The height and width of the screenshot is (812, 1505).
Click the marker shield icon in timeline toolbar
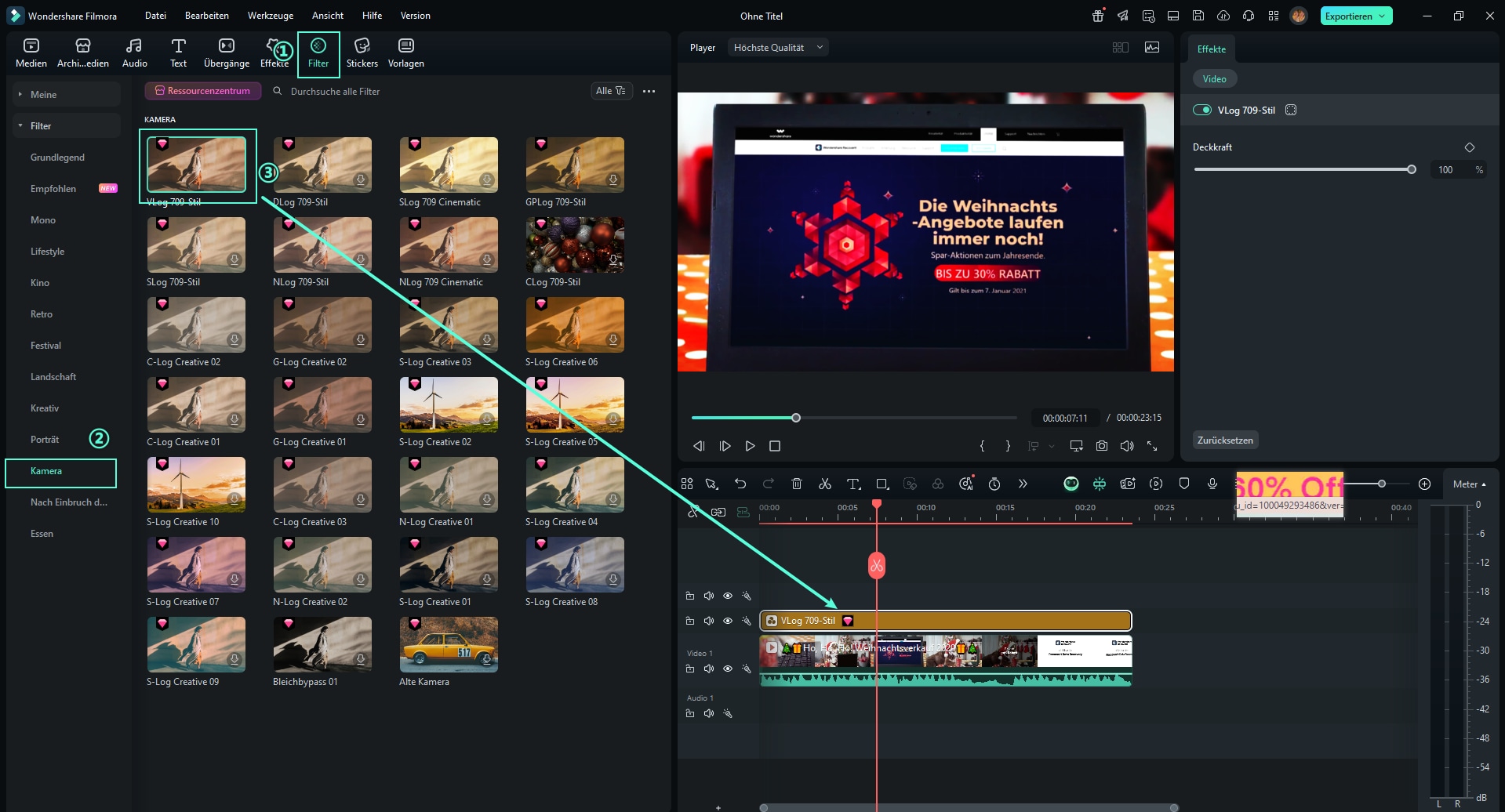pyautogui.click(x=1184, y=484)
